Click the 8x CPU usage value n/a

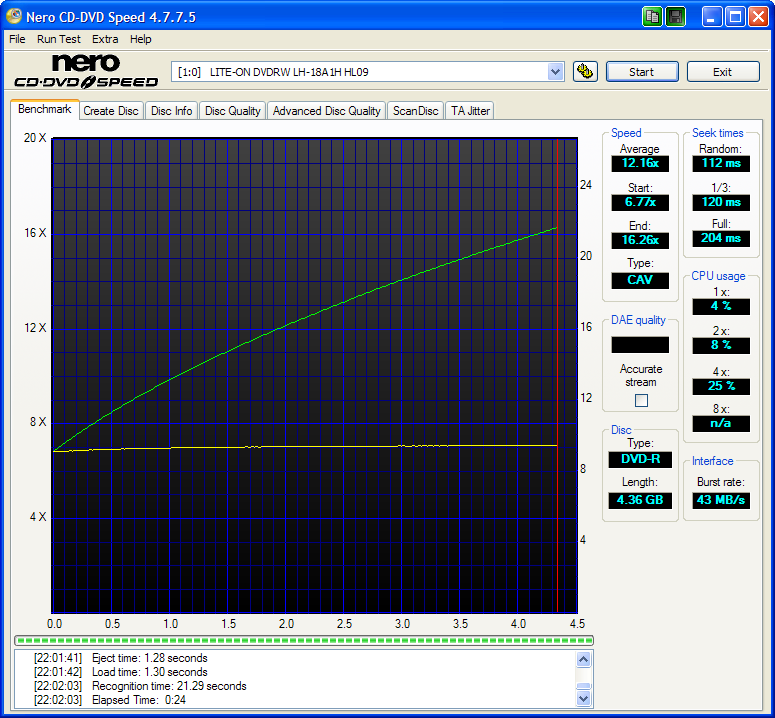[x=721, y=423]
